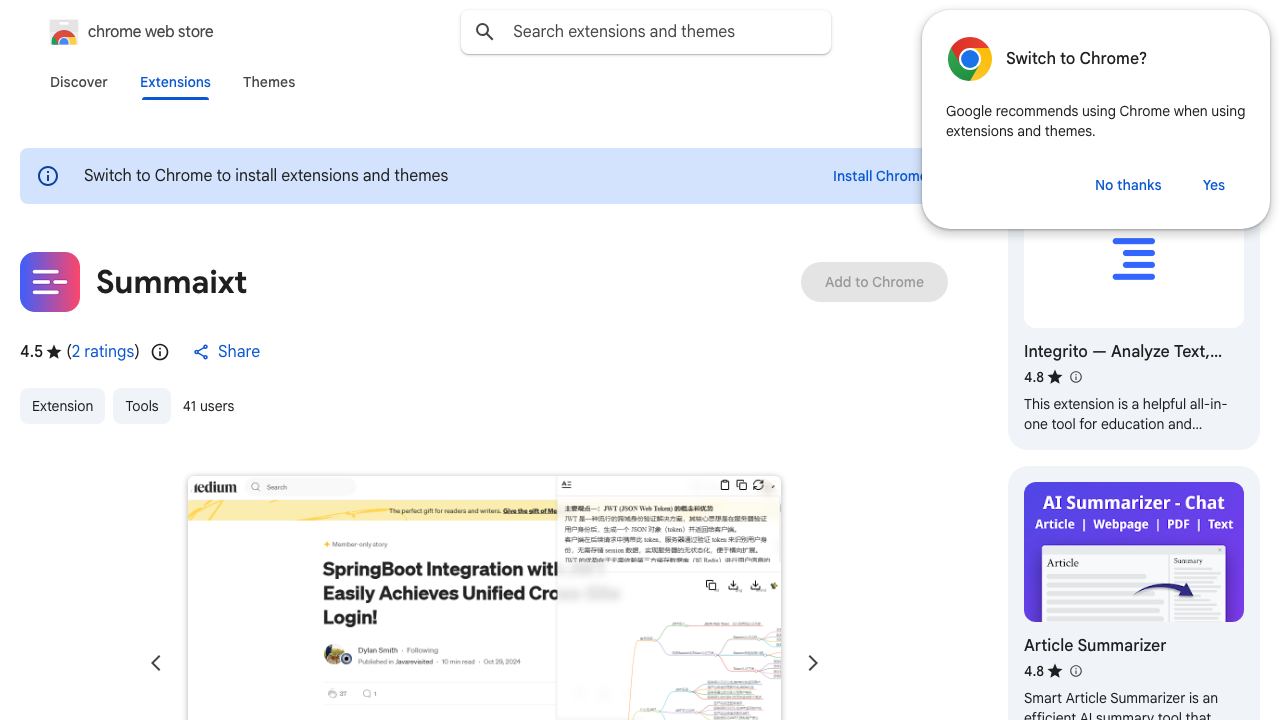1280x720 pixels.
Task: Open the 2 ratings link
Action: pyautogui.click(x=103, y=352)
